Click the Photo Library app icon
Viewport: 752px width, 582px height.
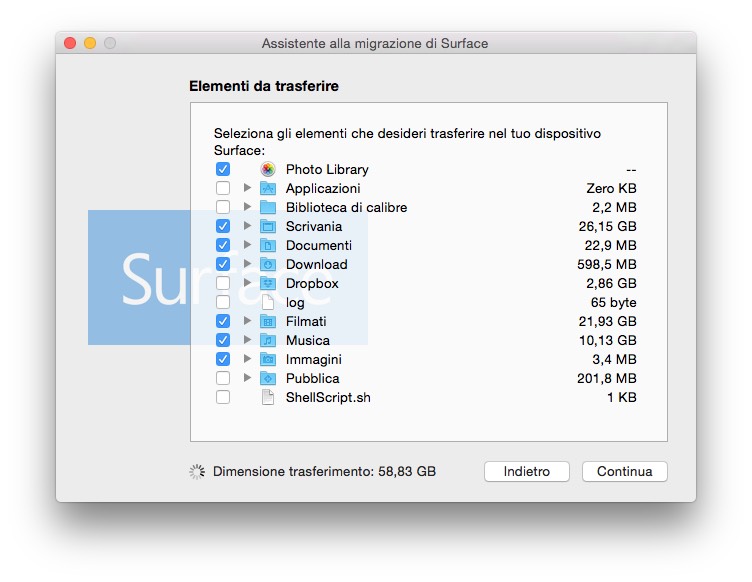tap(268, 169)
